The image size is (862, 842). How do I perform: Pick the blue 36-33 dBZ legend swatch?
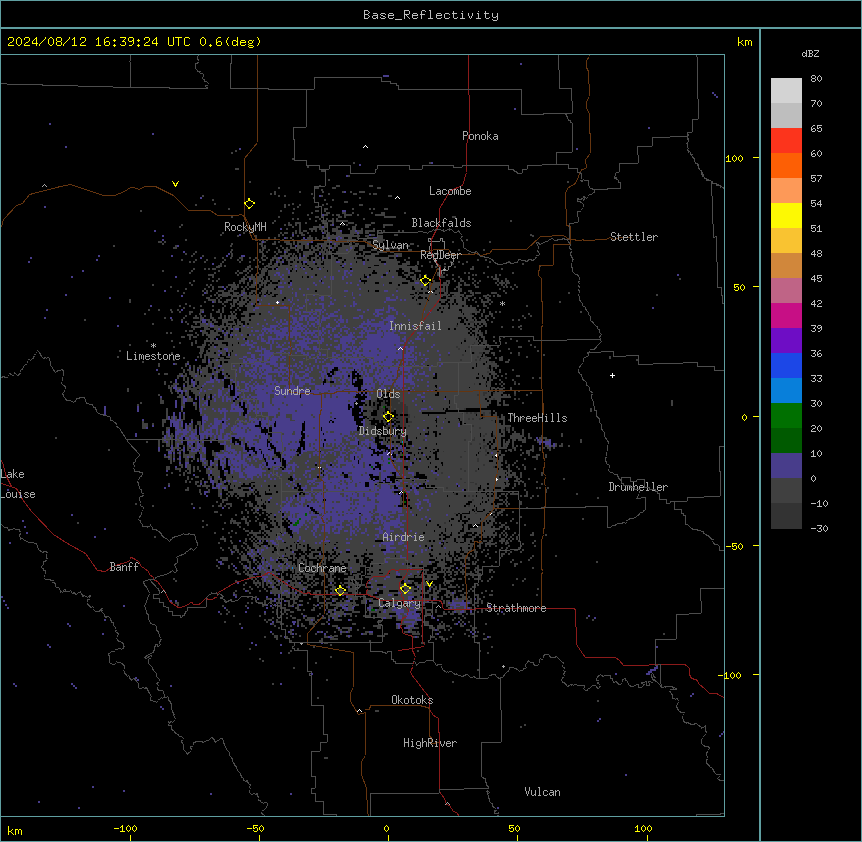tap(786, 365)
